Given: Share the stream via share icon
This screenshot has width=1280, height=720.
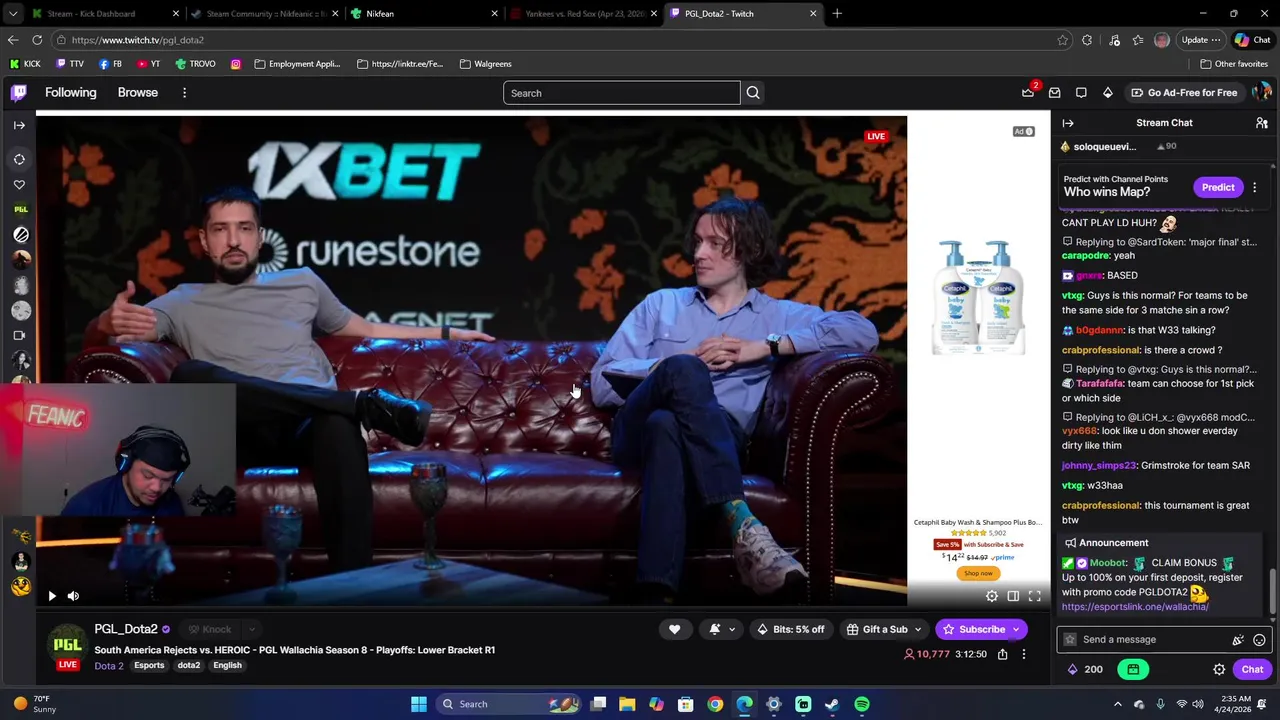Looking at the screenshot, I should point(1001,654).
